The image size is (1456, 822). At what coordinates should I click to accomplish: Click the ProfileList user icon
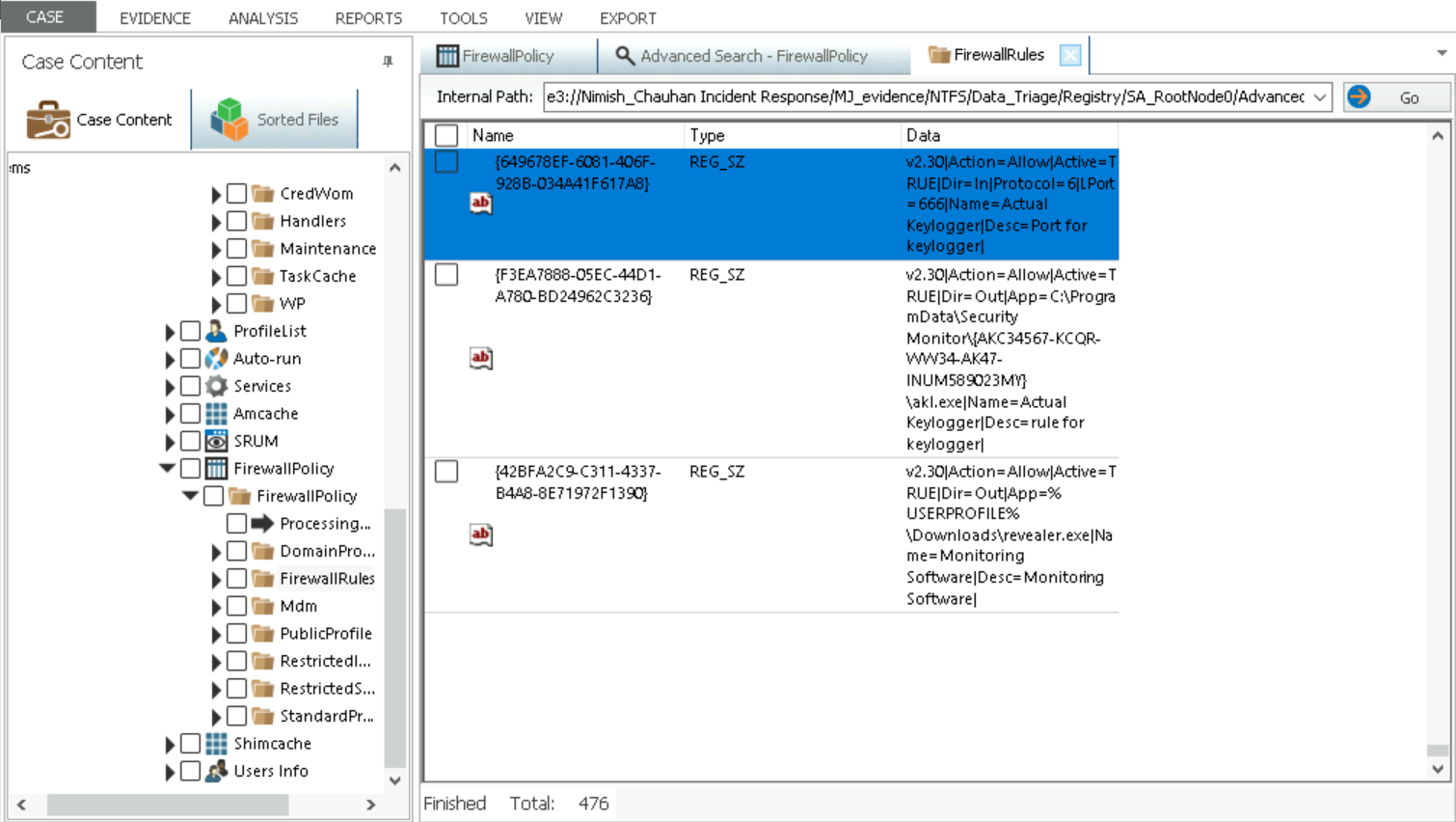pos(216,331)
